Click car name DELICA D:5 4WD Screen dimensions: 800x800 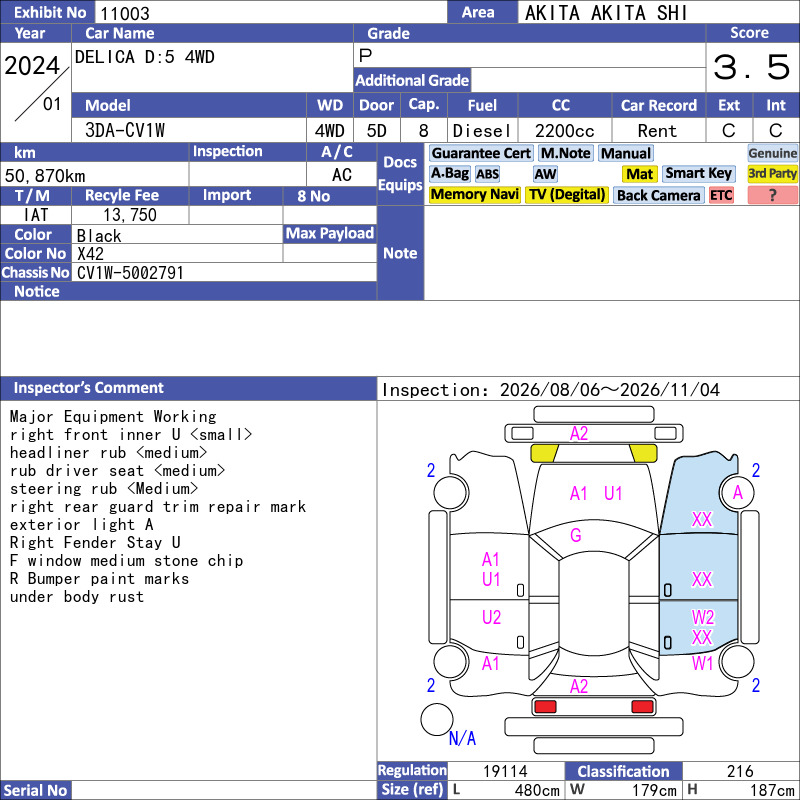(x=144, y=57)
